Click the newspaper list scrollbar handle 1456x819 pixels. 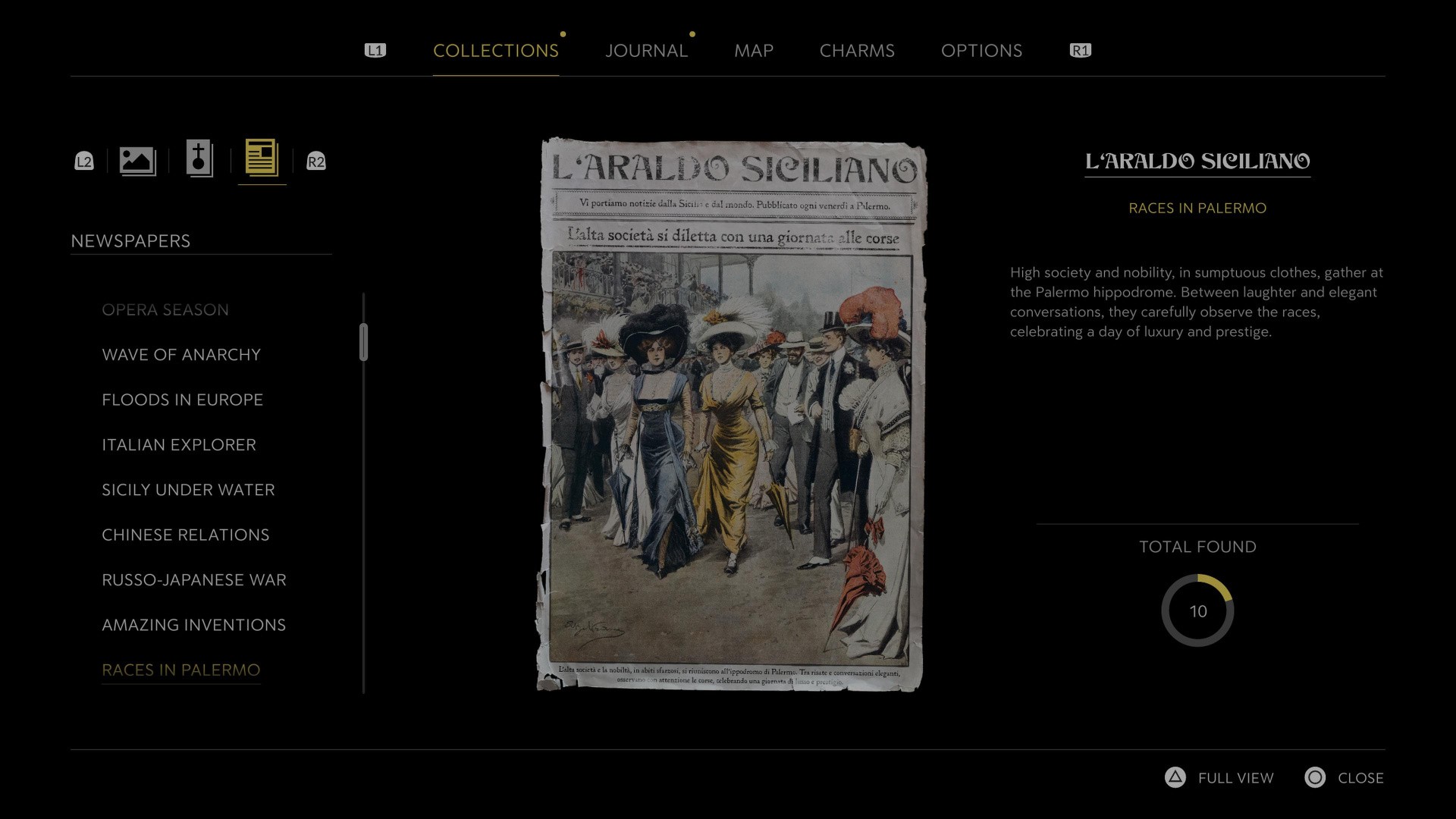(x=364, y=342)
